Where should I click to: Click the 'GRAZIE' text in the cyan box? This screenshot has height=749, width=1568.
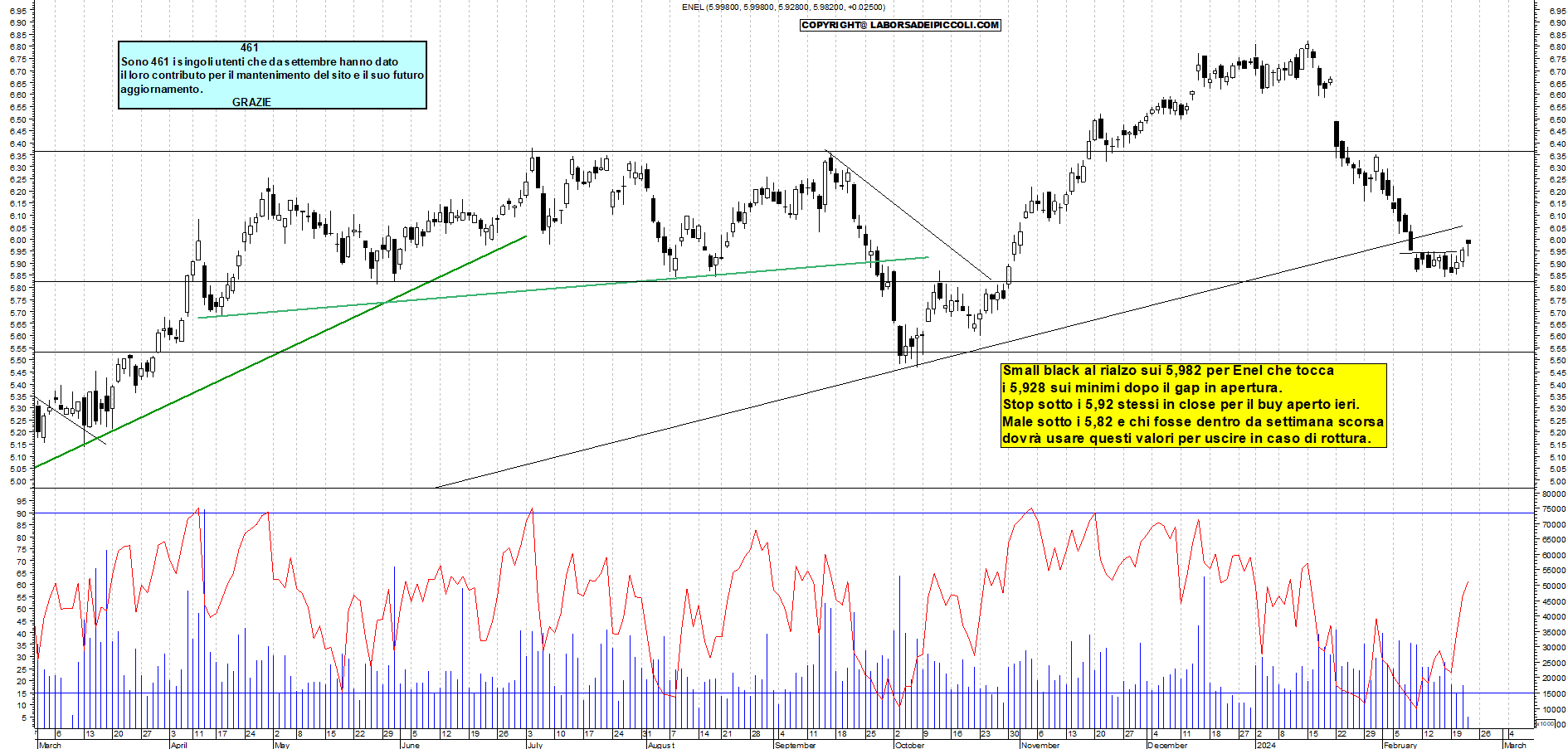tap(251, 102)
